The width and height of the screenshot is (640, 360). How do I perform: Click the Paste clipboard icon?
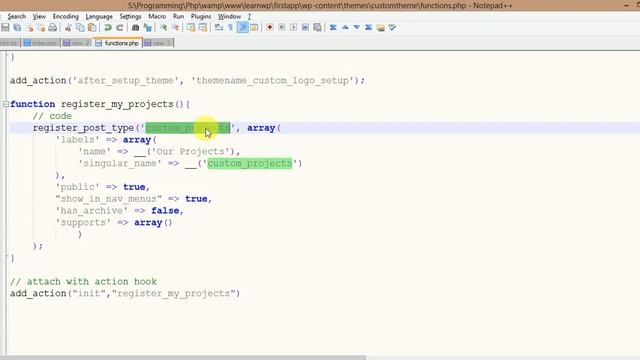coord(92,27)
